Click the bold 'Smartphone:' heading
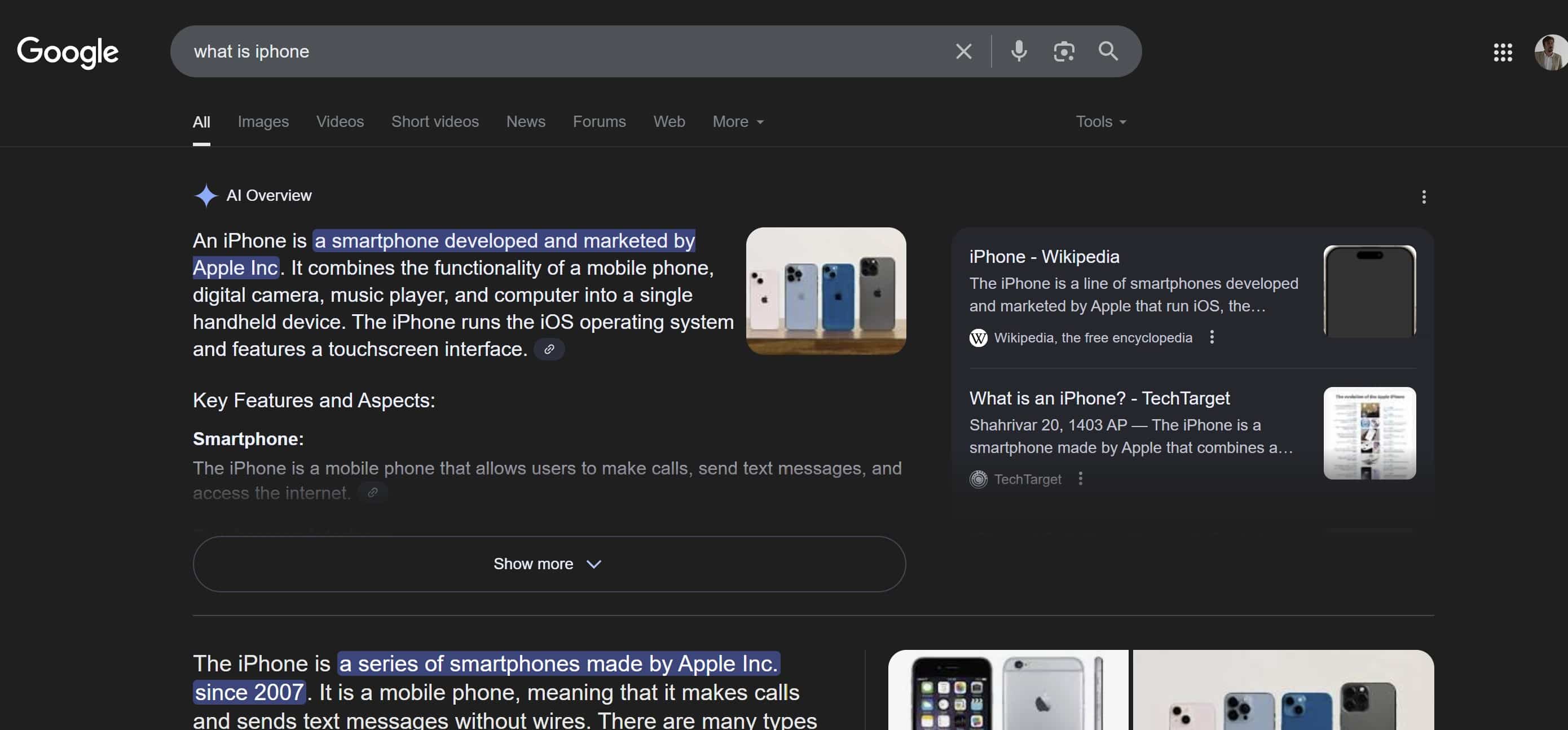The image size is (1568, 730). (x=248, y=439)
